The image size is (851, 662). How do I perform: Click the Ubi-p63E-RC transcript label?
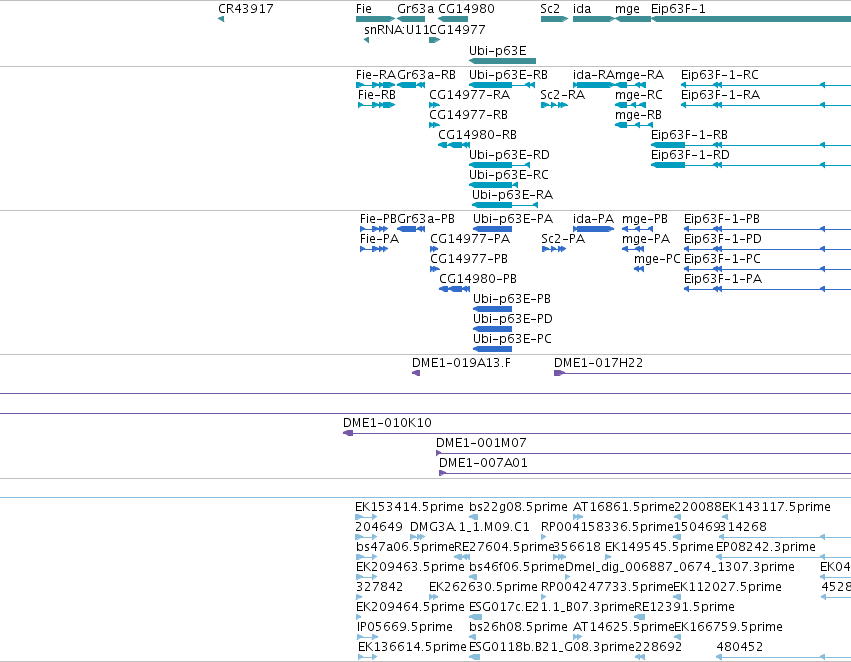tap(509, 175)
